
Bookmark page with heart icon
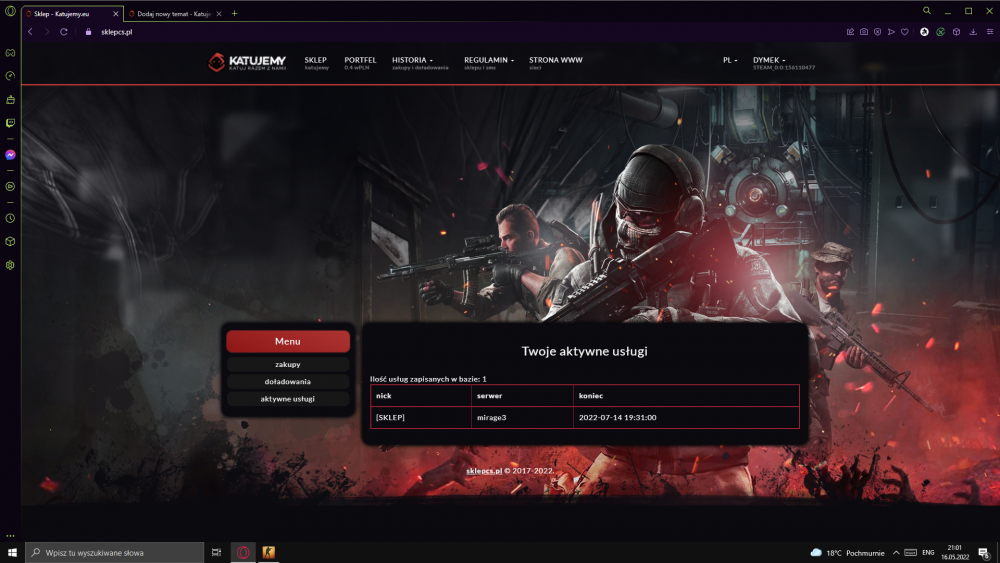coord(904,32)
